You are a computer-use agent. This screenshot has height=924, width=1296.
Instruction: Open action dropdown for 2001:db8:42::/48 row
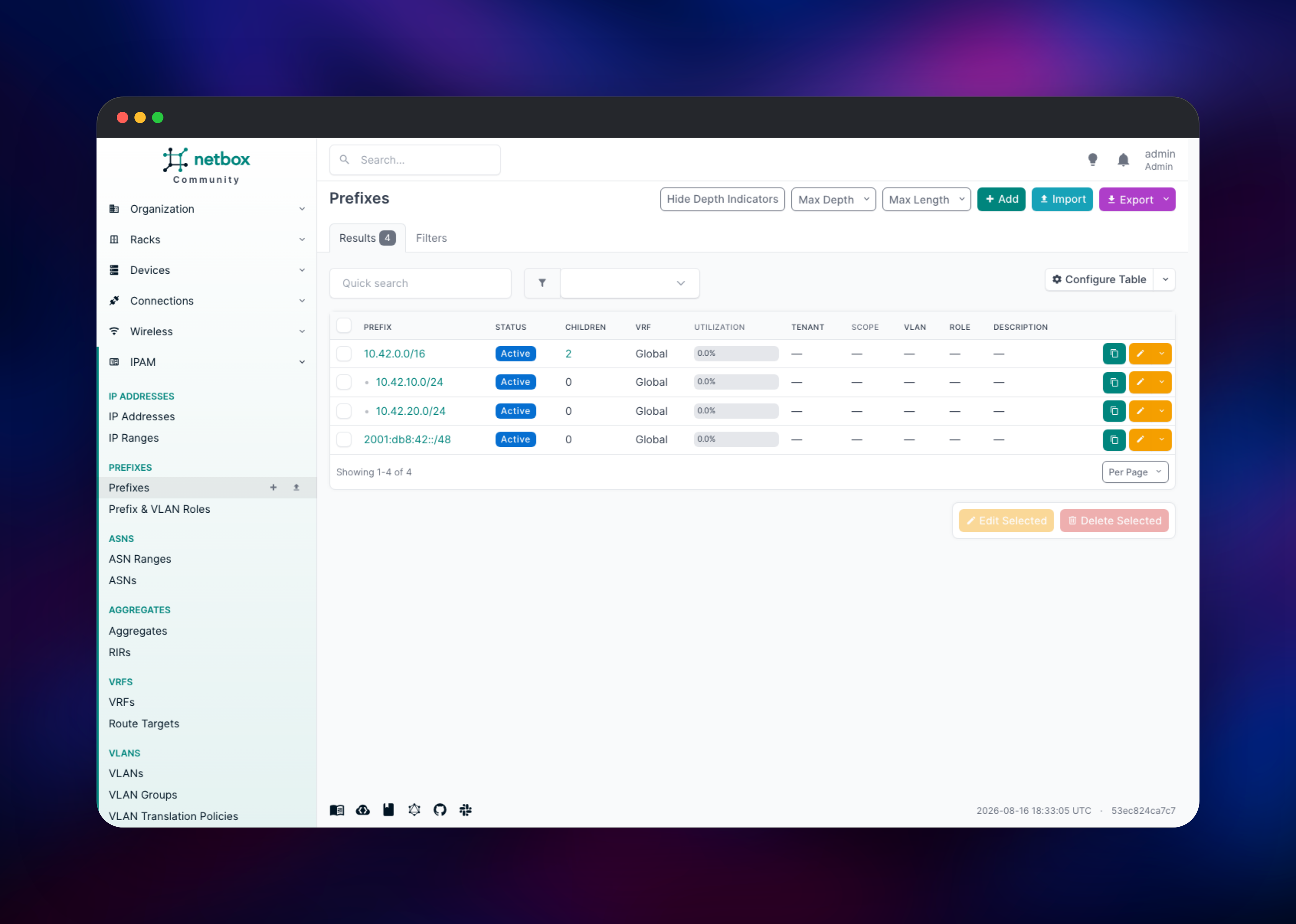click(1162, 439)
